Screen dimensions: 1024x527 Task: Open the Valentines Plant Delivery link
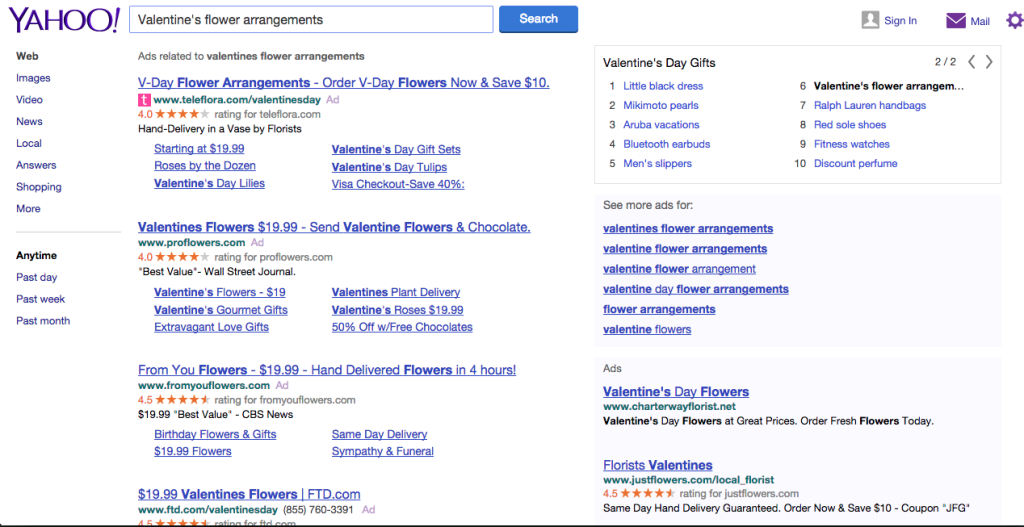(x=396, y=293)
